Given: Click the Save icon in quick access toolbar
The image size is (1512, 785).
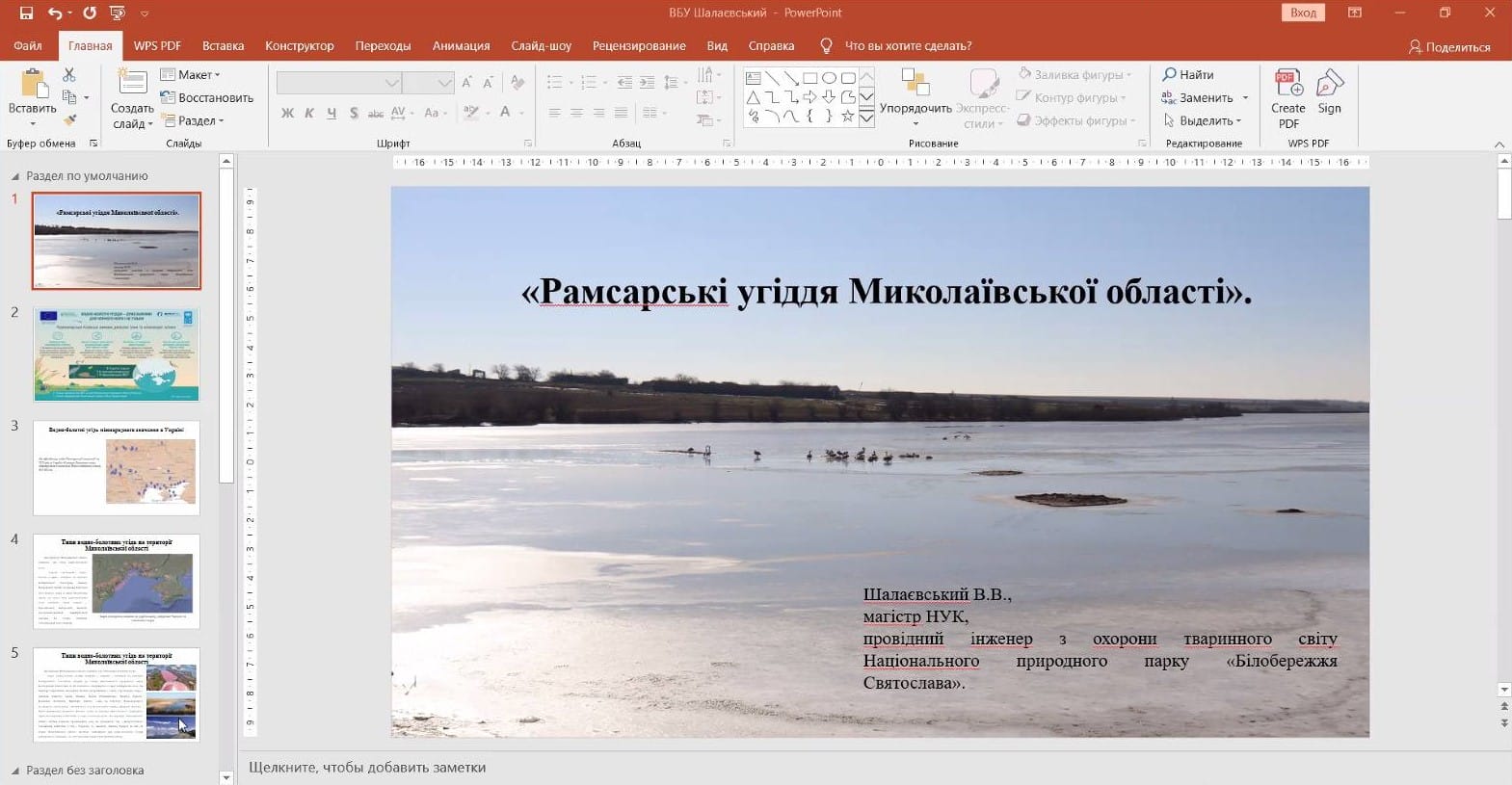Looking at the screenshot, I should [26, 13].
